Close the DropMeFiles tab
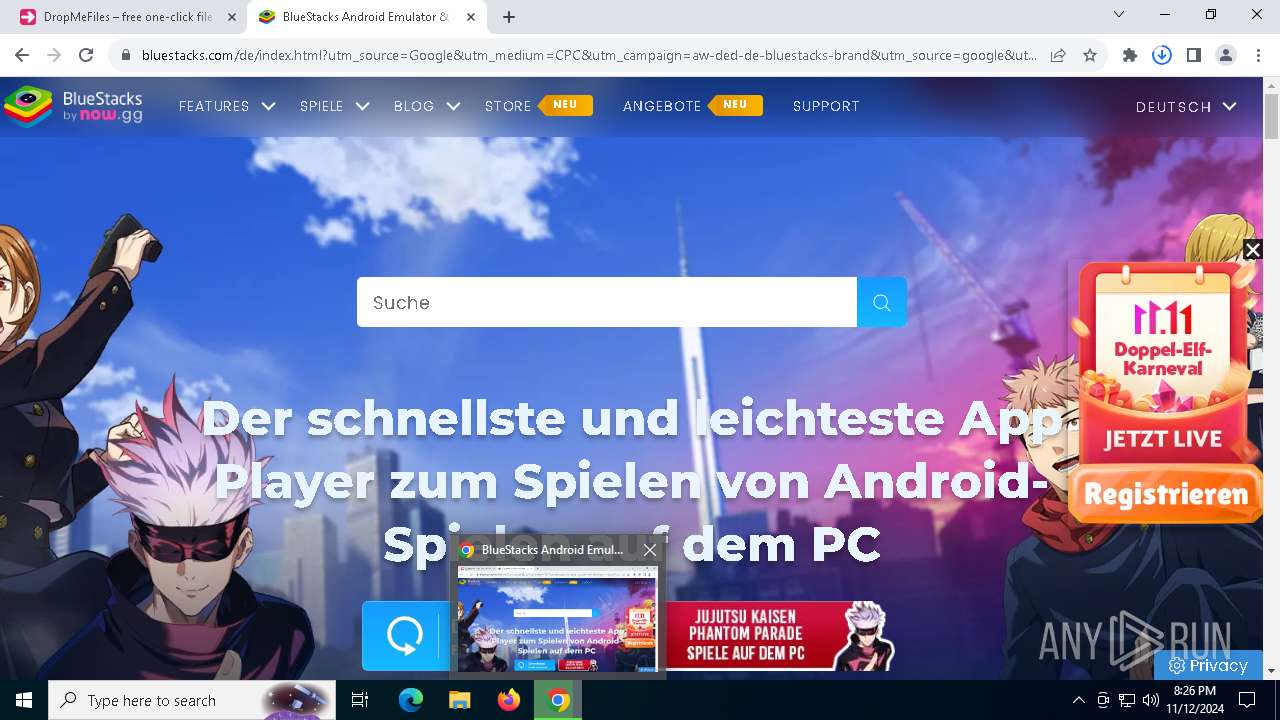 (x=232, y=17)
